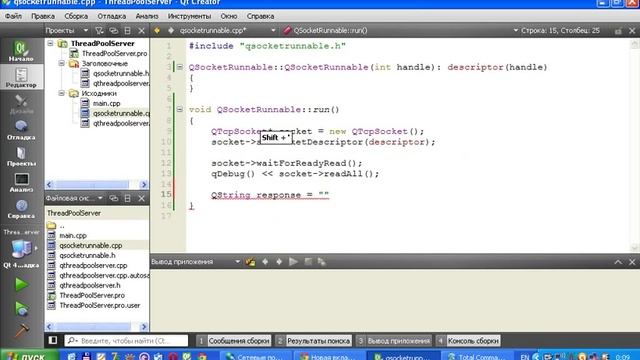Go to next item in output pane
640x360 pixels.
tap(279, 262)
